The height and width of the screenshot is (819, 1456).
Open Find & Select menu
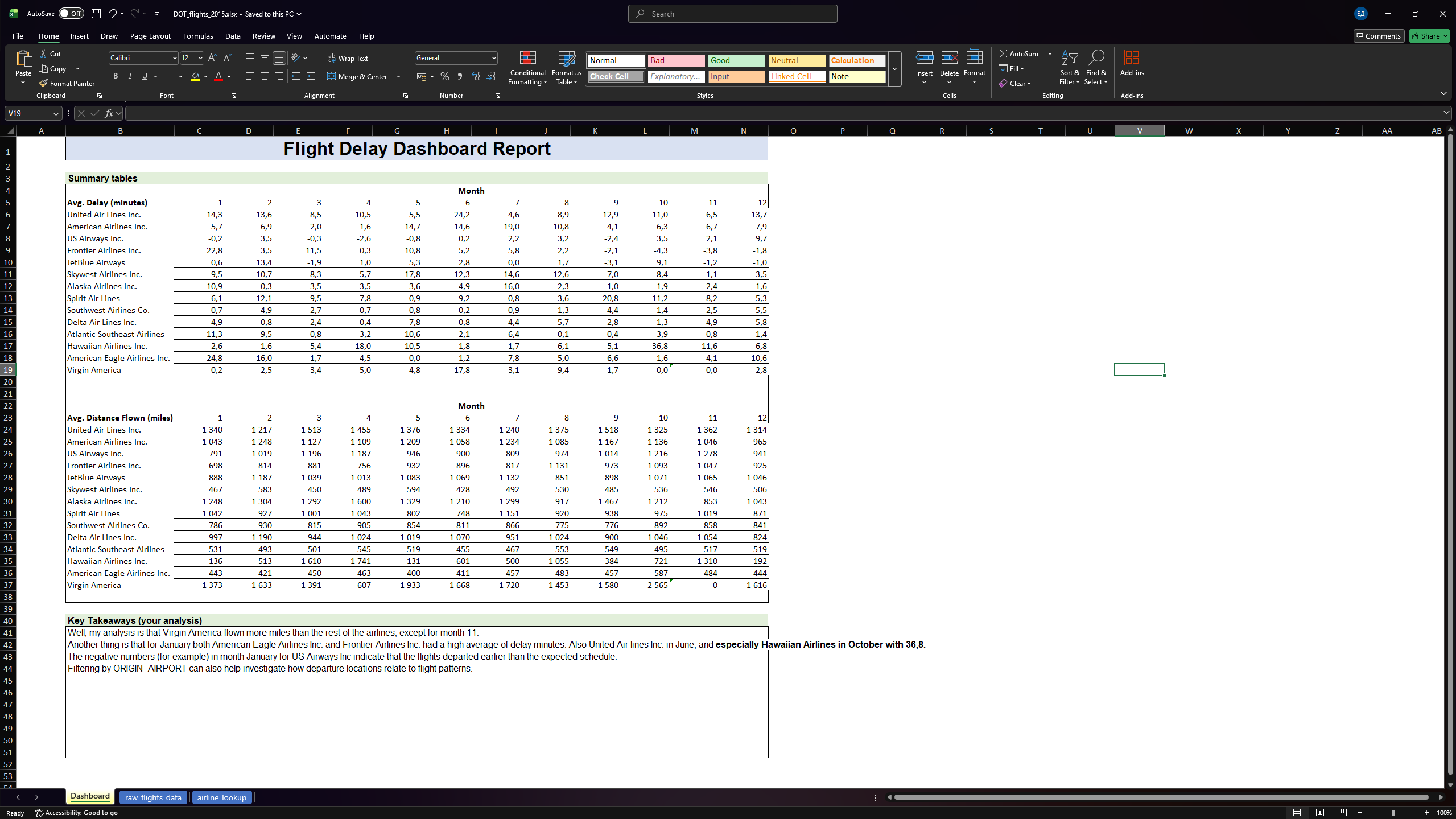(1096, 68)
